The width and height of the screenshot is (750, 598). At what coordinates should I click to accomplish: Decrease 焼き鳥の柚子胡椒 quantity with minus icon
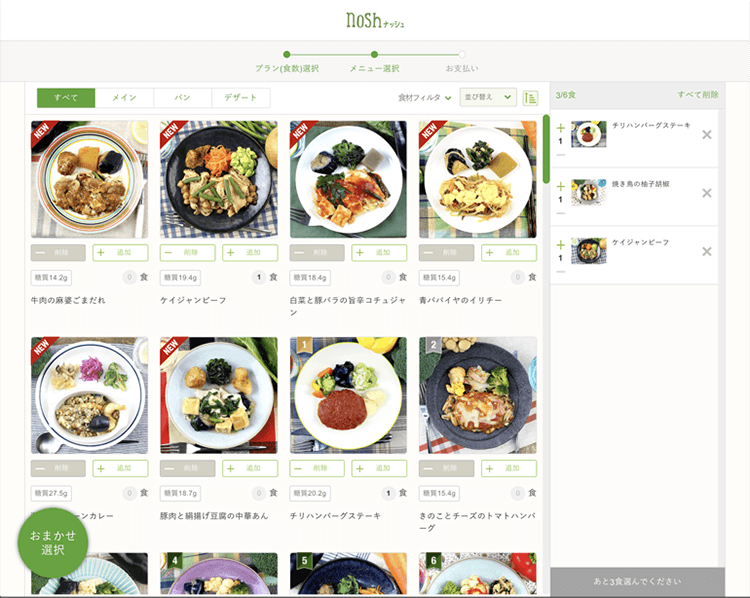point(561,213)
